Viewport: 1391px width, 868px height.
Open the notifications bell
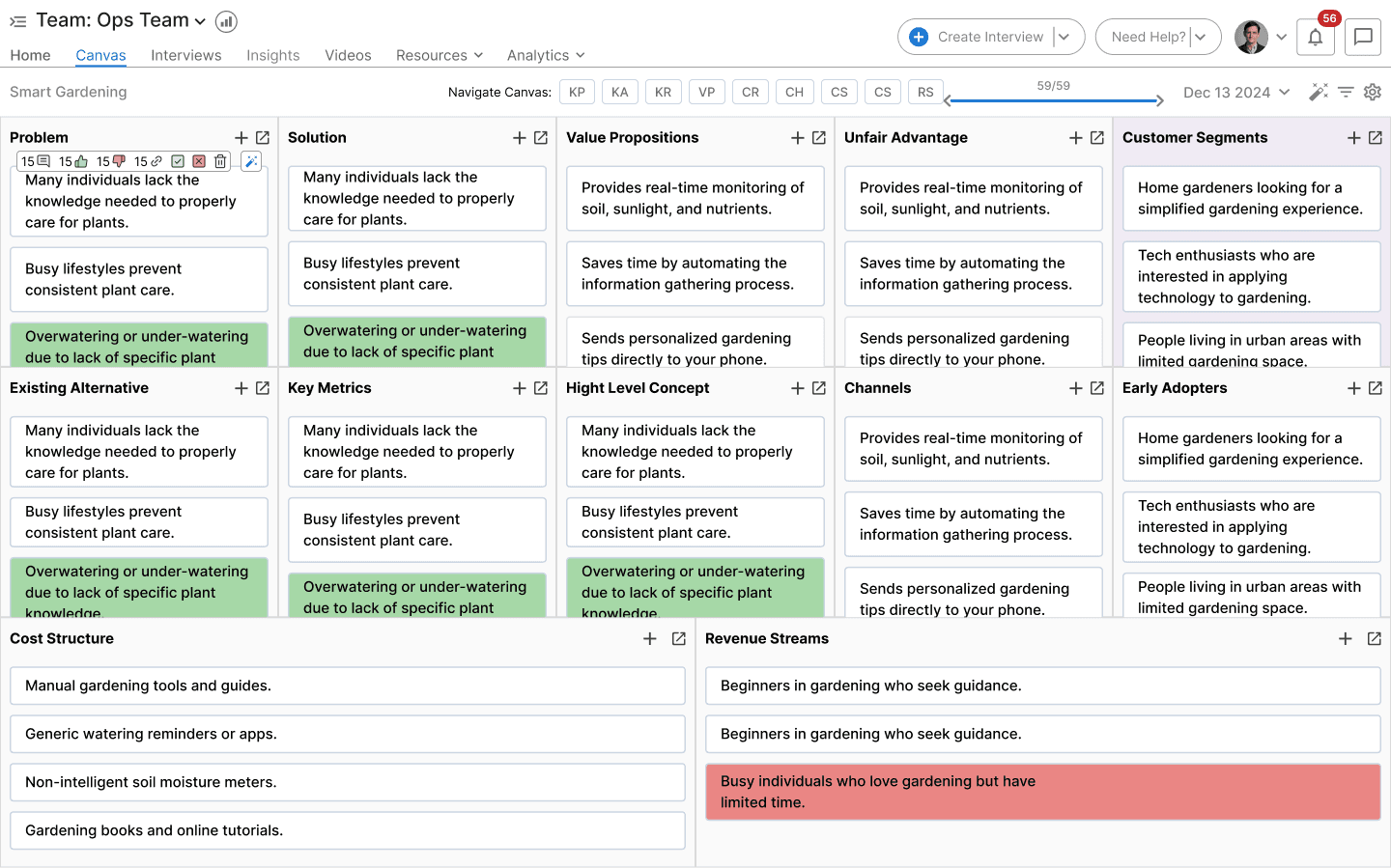click(x=1315, y=38)
